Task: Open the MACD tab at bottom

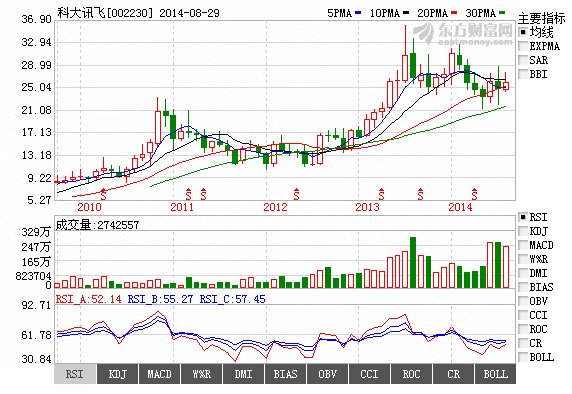Action: point(159,374)
